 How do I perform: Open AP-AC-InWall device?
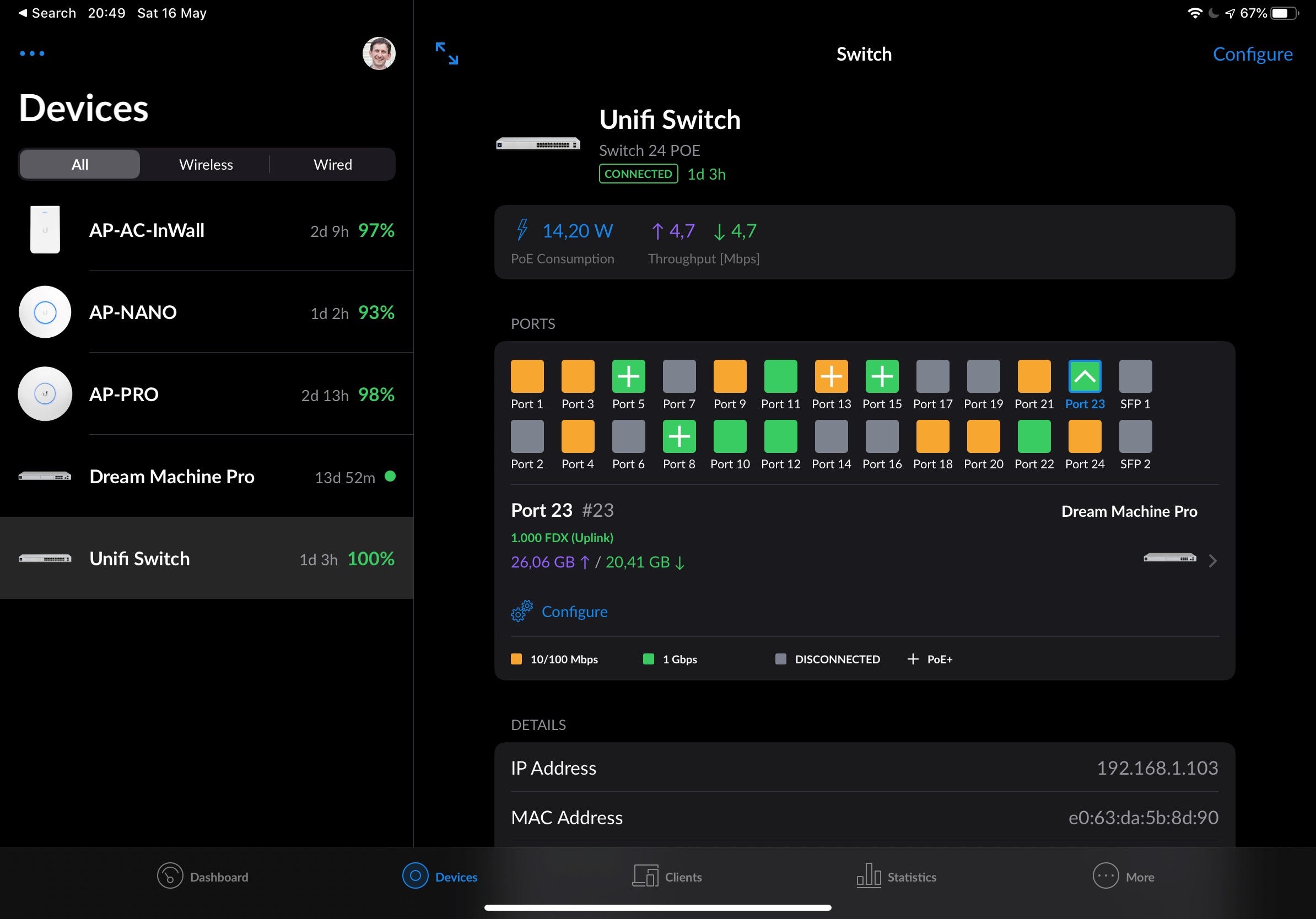[206, 230]
